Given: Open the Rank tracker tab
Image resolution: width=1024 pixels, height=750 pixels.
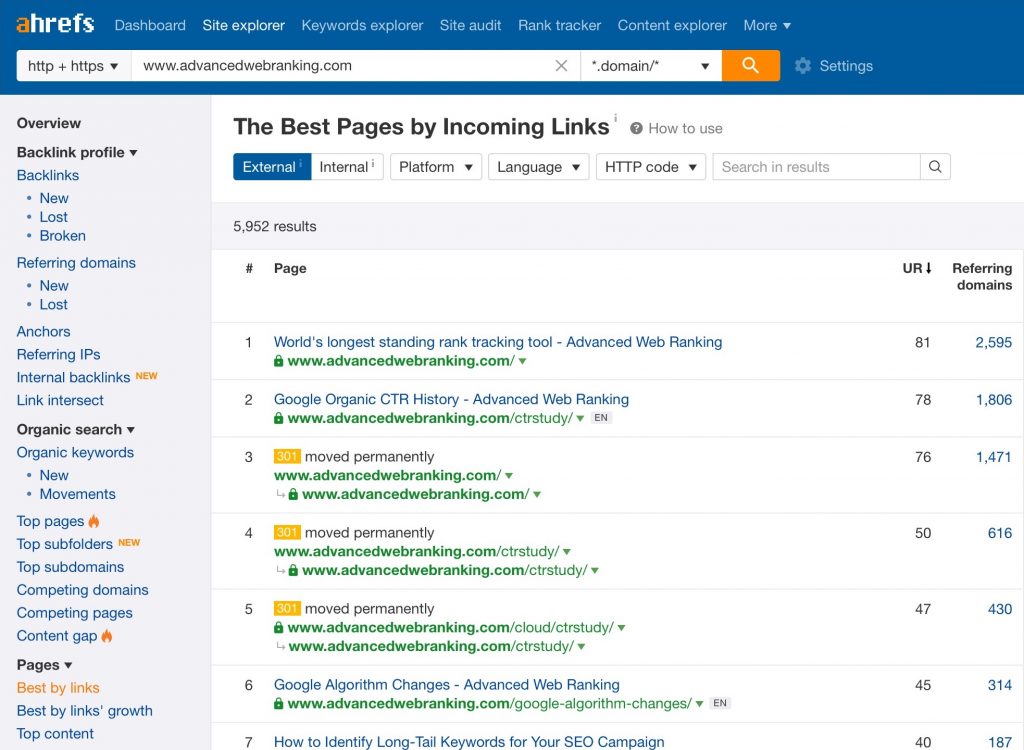Looking at the screenshot, I should pos(560,25).
